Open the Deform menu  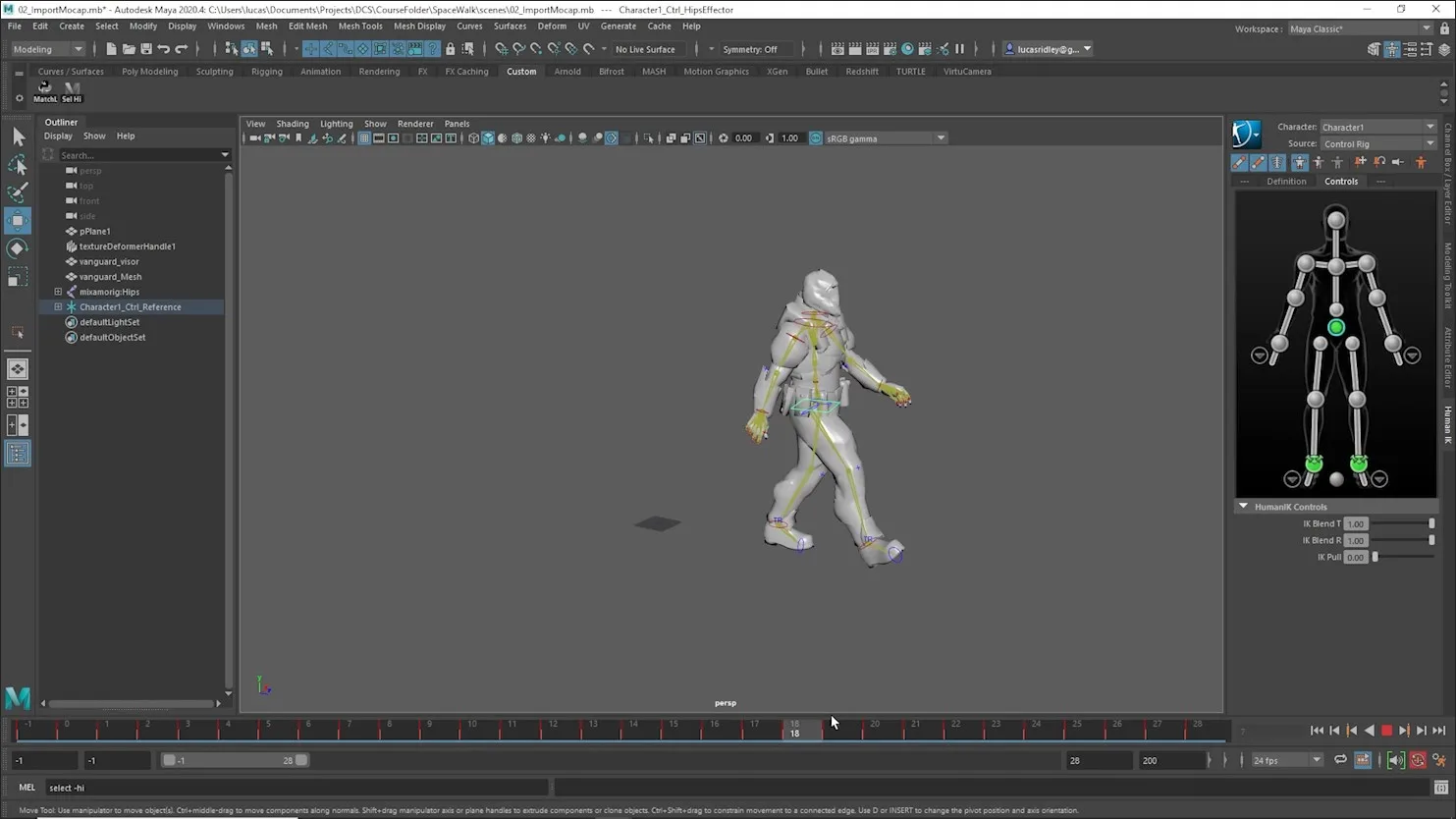pyautogui.click(x=552, y=27)
